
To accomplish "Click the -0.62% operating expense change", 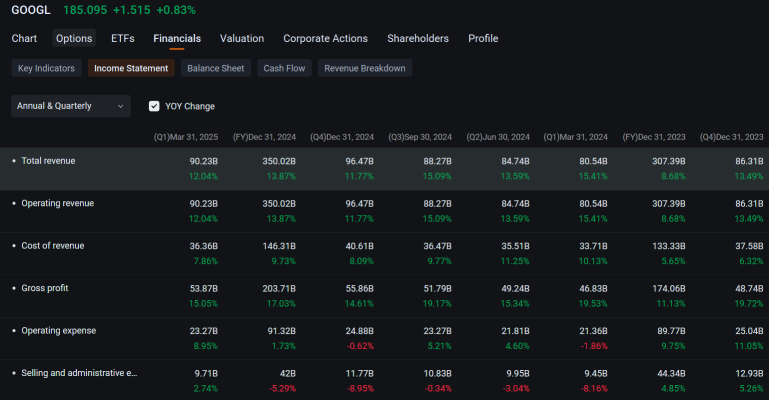I will (x=360, y=346).
